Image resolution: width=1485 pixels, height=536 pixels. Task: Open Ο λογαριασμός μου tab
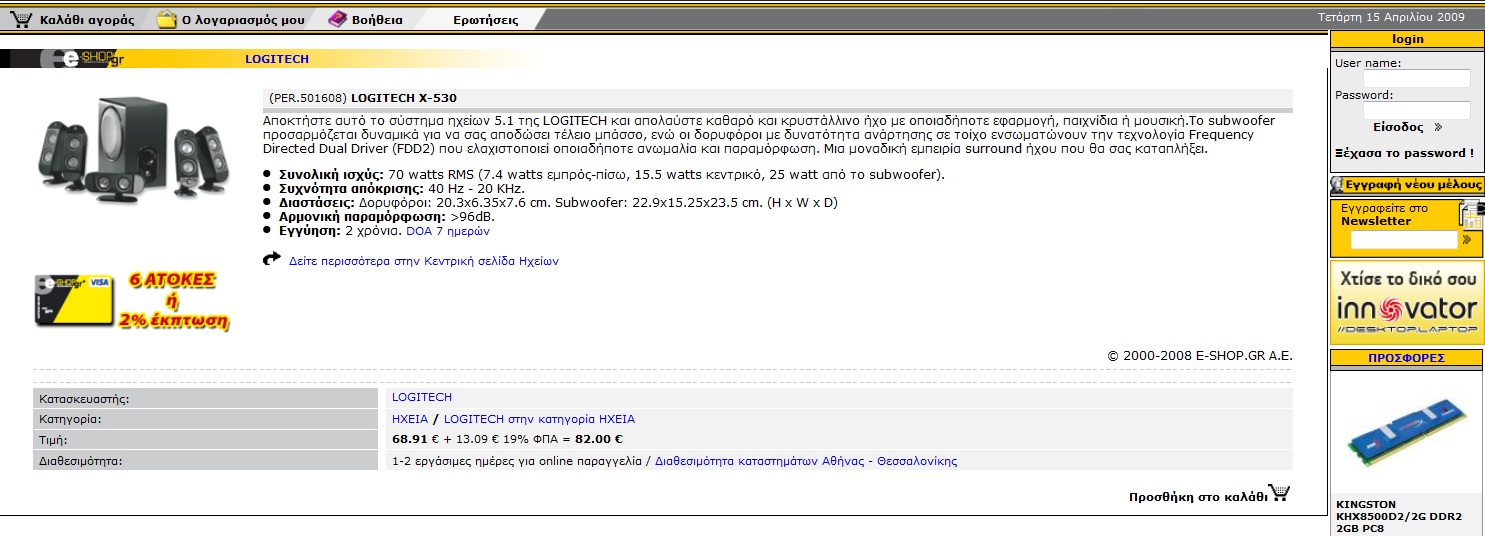pos(243,20)
